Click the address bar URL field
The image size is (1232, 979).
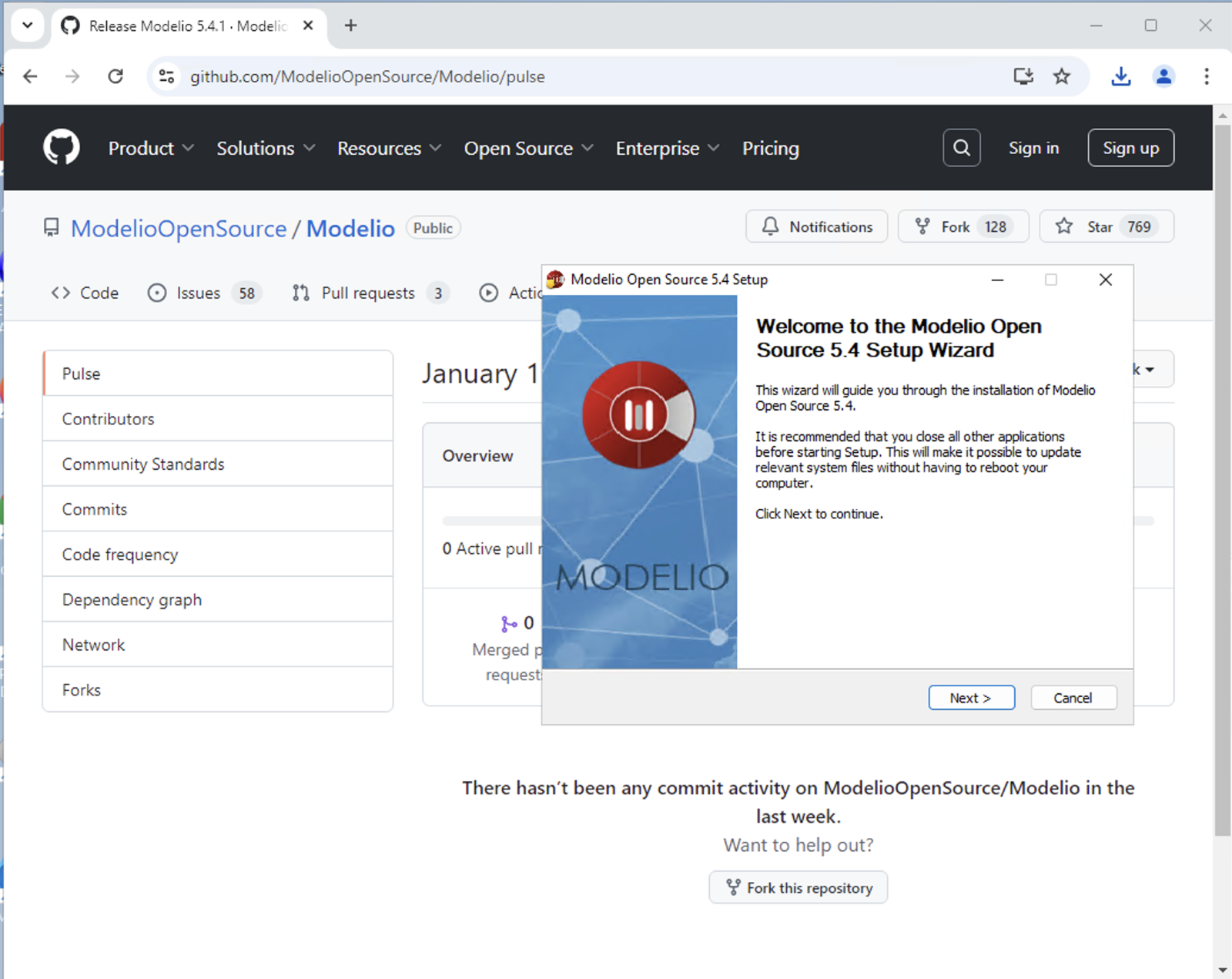click(539, 76)
